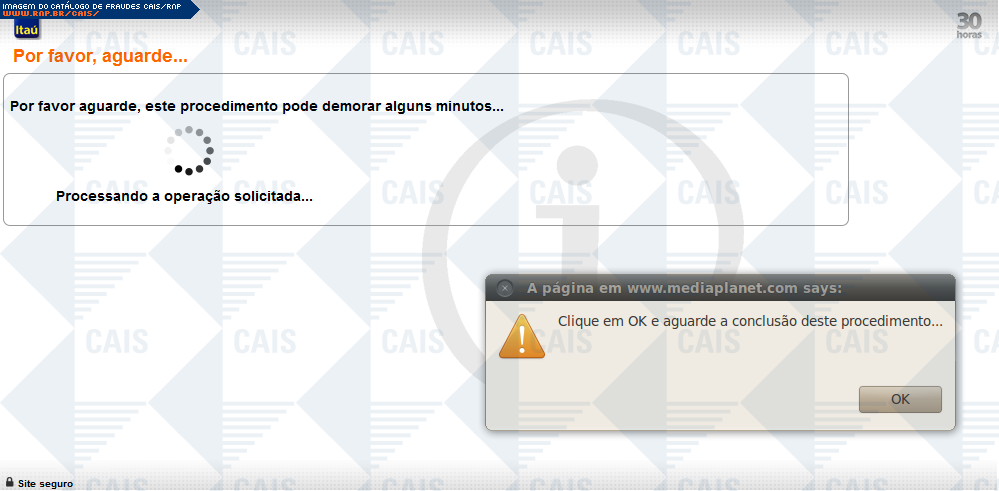Click the 'Site seguro' label
Screen dimensions: 999x491
[45, 484]
